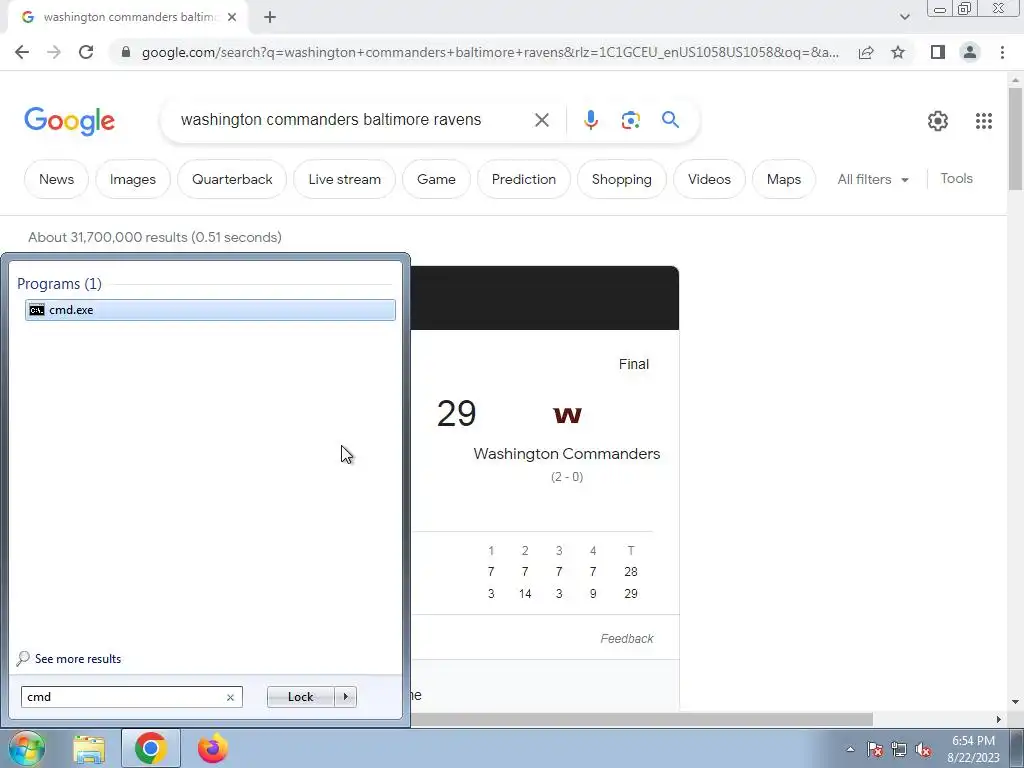Open Windows Explorer from the taskbar
1024x768 pixels.
point(89,749)
